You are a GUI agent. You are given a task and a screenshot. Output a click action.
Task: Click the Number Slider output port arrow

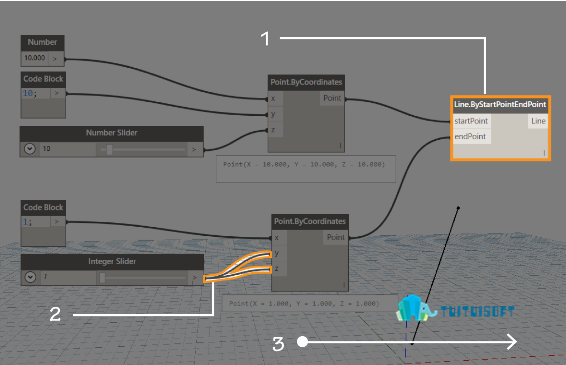coord(194,149)
